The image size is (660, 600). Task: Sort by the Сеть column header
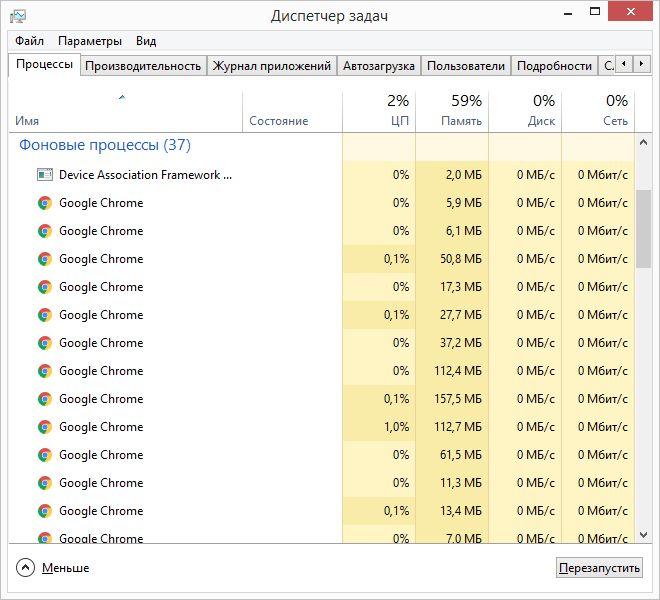pos(598,111)
